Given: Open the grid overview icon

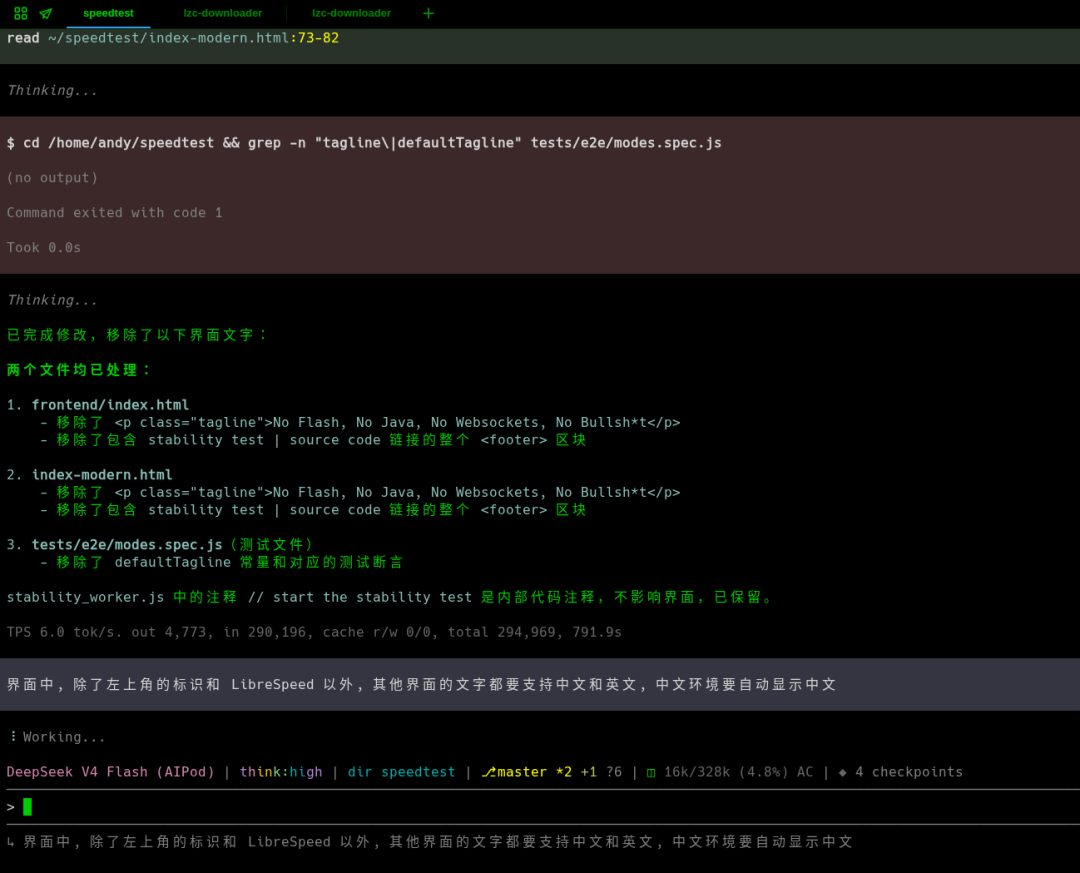Looking at the screenshot, I should 21,13.
